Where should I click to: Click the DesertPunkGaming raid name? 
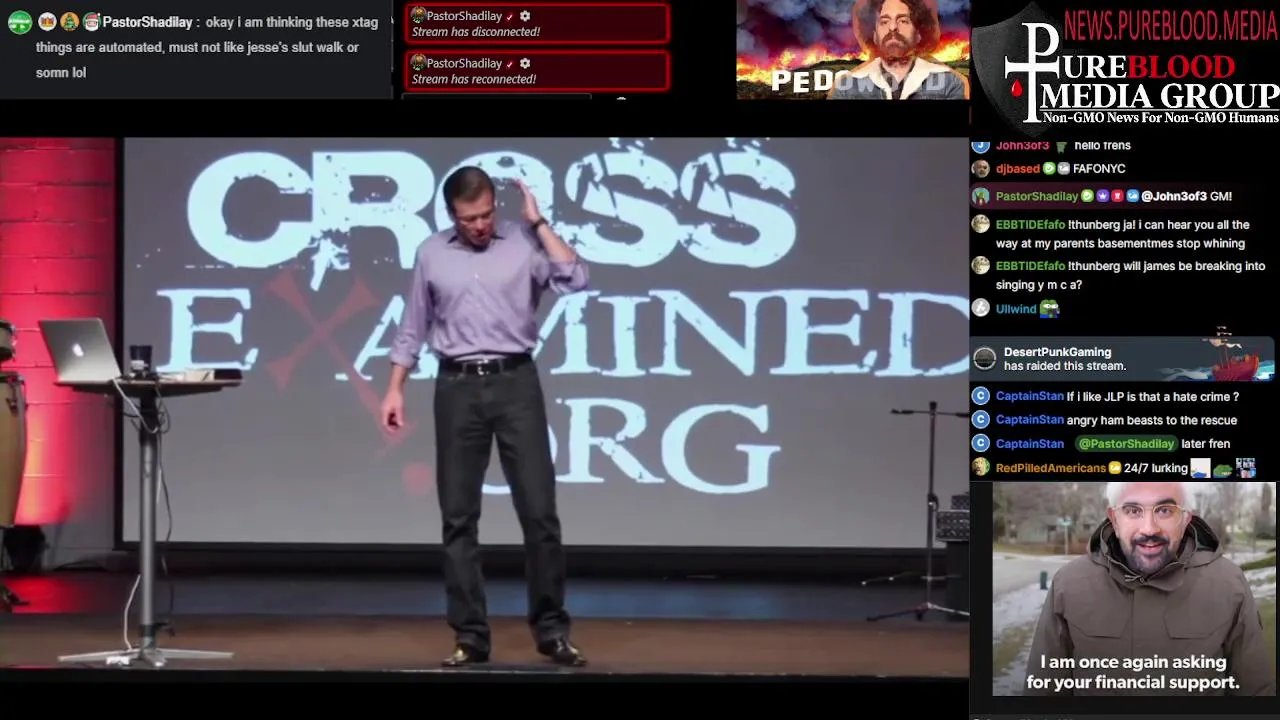pyautogui.click(x=1057, y=352)
